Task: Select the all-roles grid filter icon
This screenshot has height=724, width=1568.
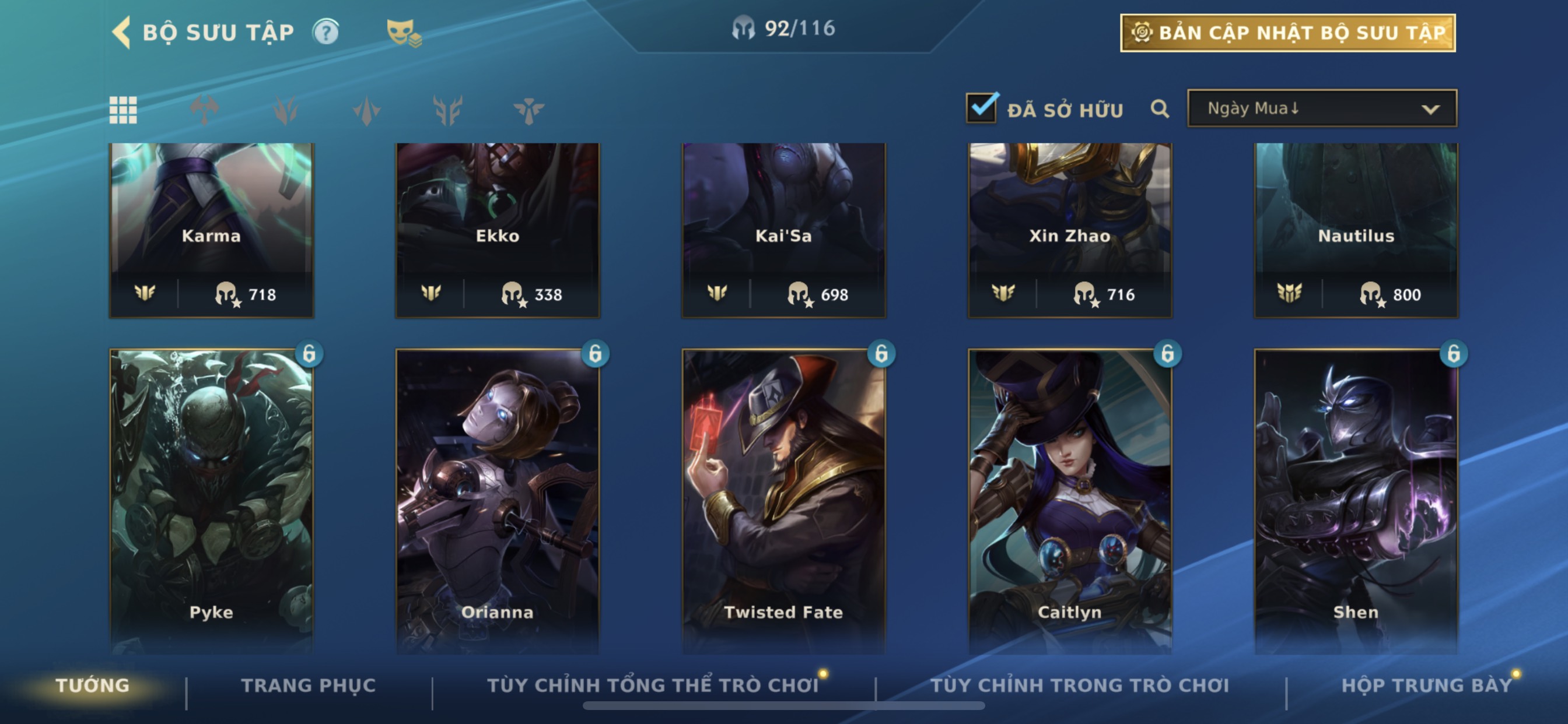Action: 123,110
